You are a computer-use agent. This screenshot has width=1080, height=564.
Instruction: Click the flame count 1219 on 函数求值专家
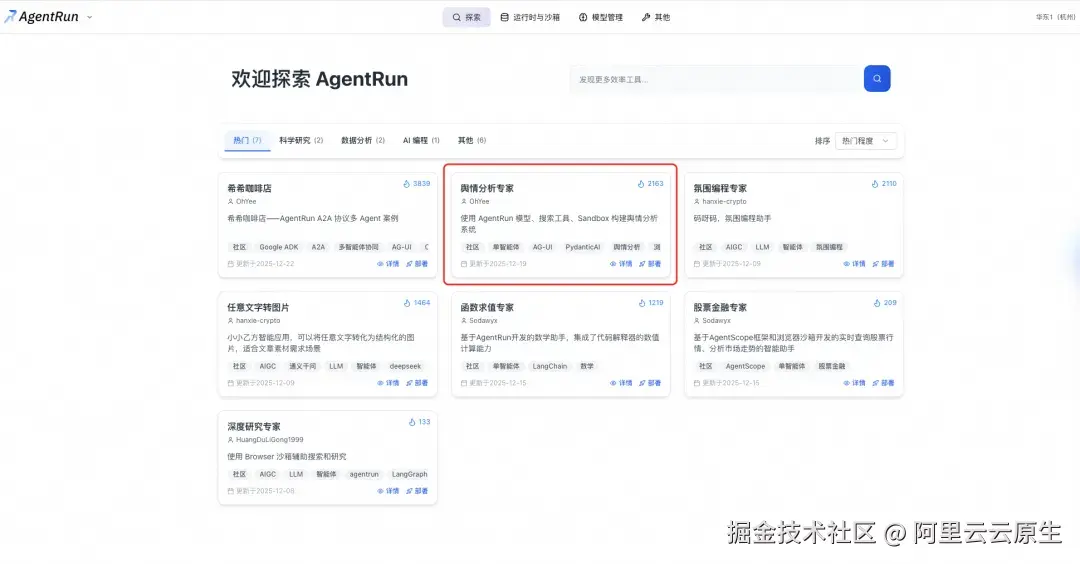tap(650, 303)
